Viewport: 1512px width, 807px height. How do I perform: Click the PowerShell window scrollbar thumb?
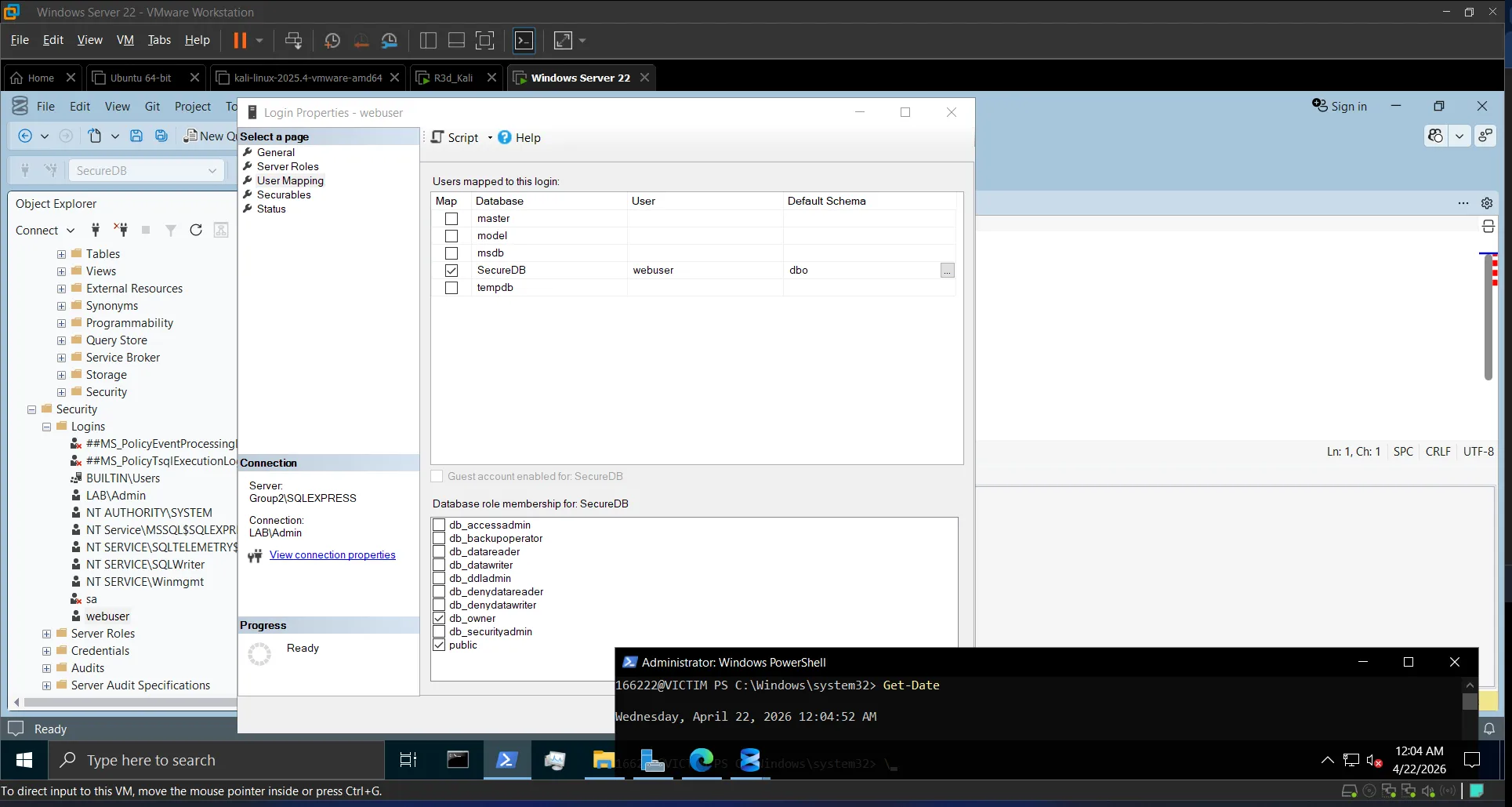coord(1470,702)
